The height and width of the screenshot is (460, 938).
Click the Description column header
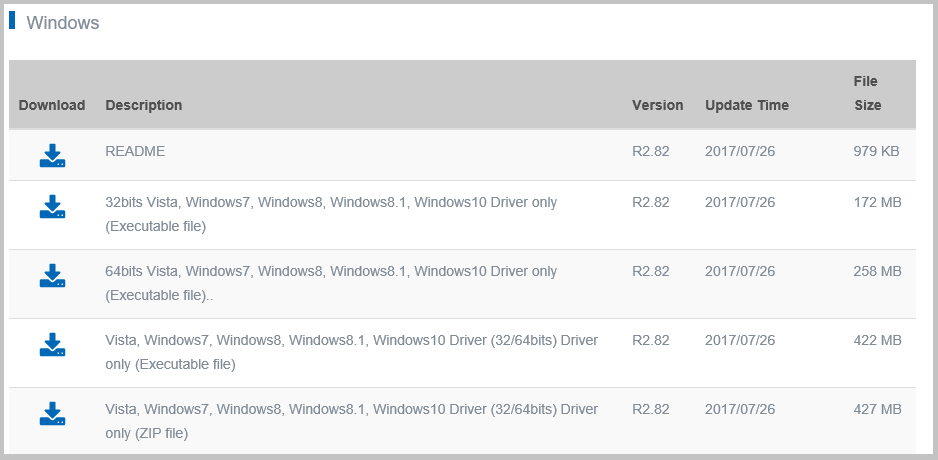point(144,105)
